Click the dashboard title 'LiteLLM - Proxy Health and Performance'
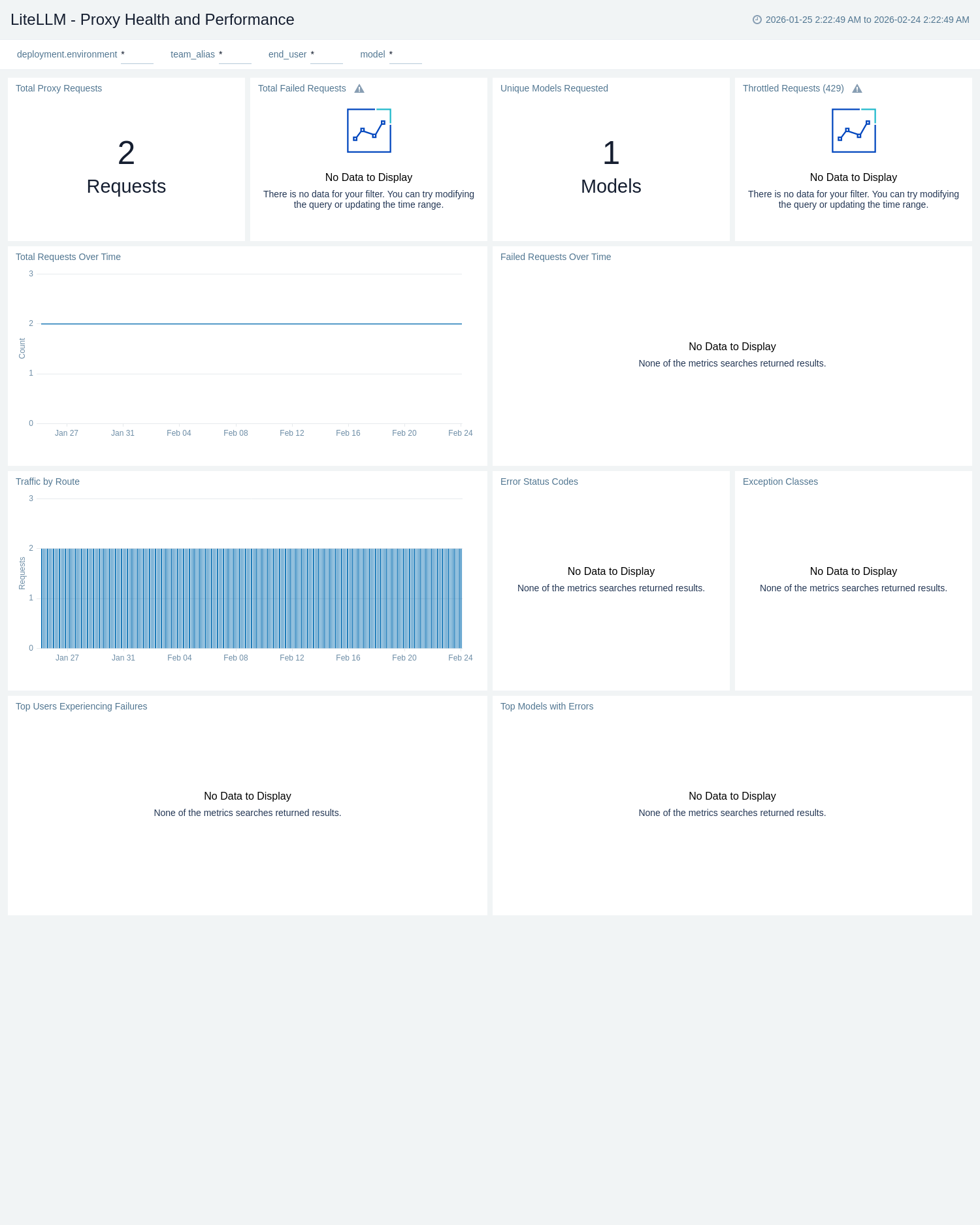The height and width of the screenshot is (1225, 980). (152, 20)
